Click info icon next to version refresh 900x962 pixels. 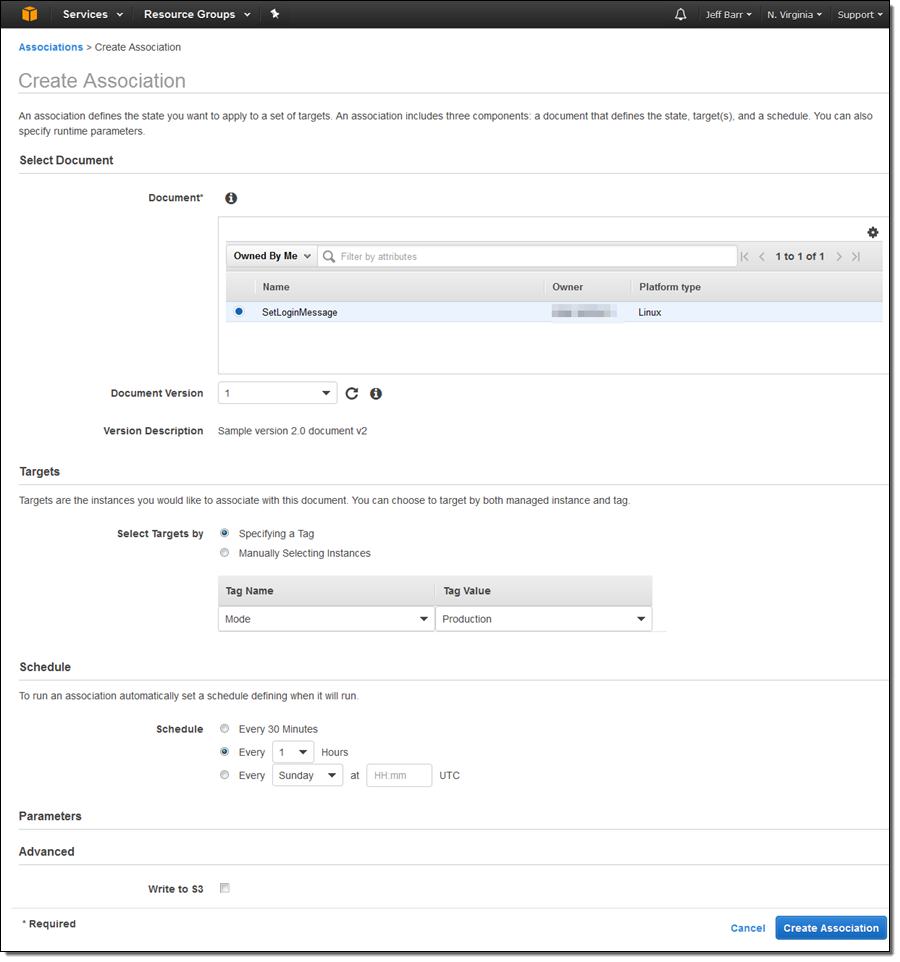pyautogui.click(x=376, y=394)
